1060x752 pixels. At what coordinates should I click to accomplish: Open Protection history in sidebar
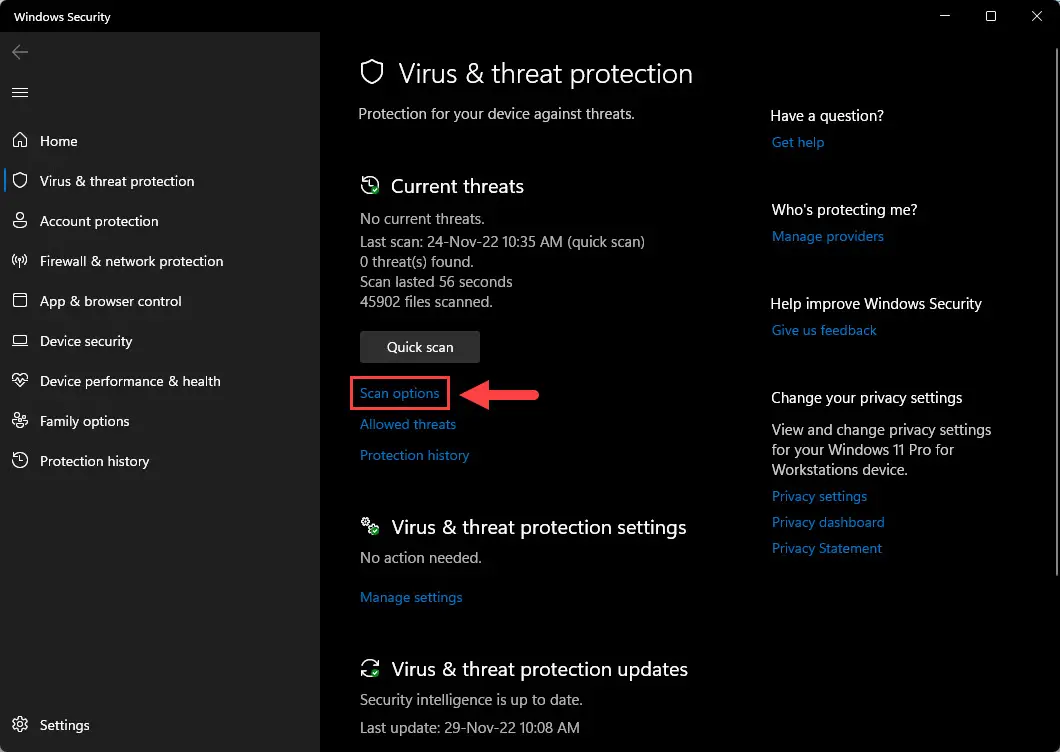pyautogui.click(x=95, y=461)
